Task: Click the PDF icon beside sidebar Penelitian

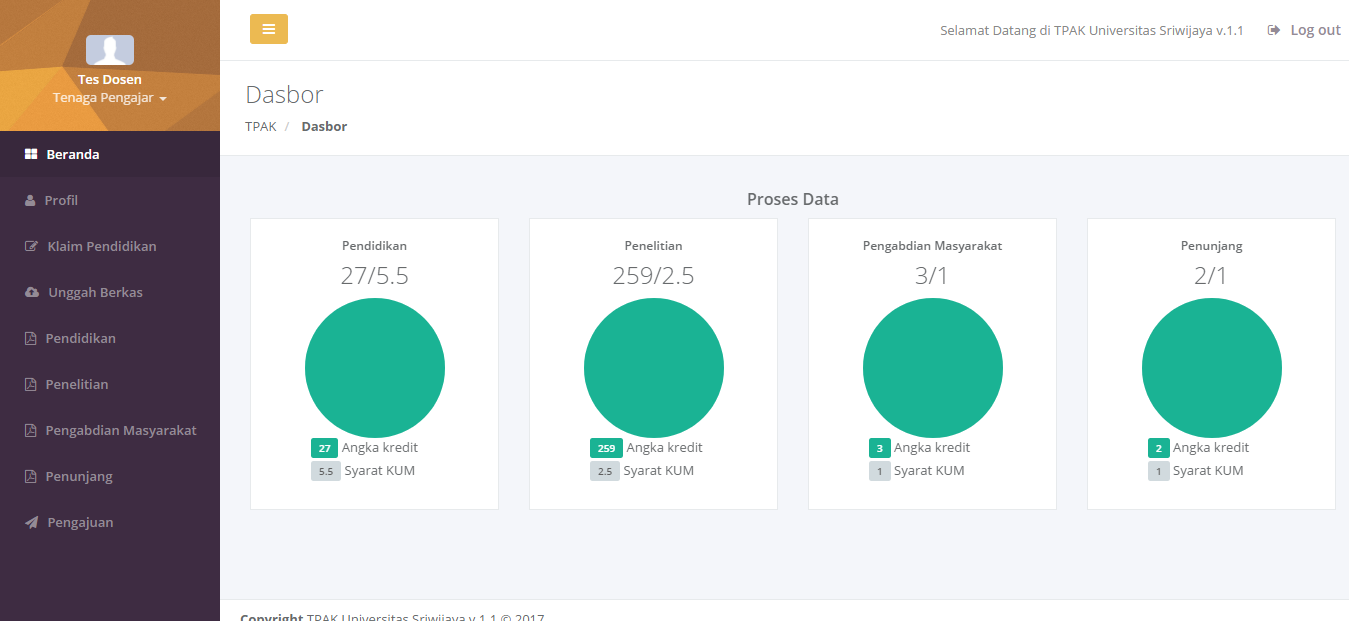Action: pos(30,384)
